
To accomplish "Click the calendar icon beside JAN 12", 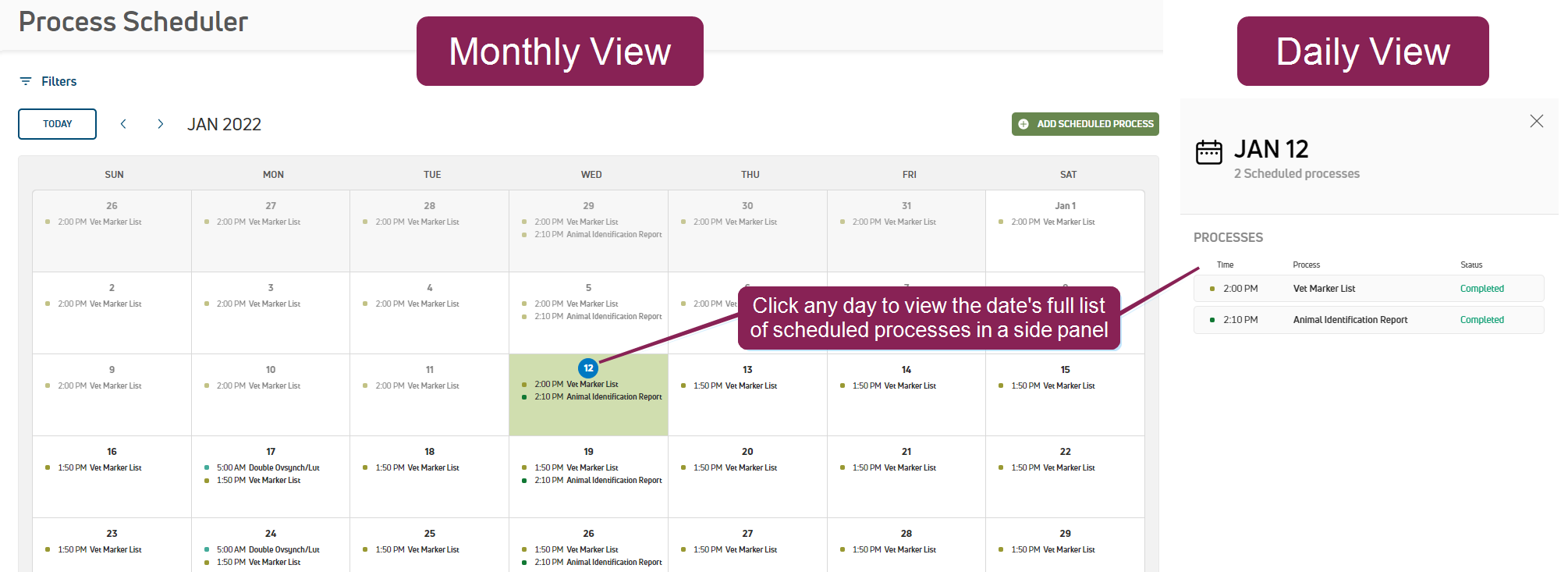I will [1208, 152].
